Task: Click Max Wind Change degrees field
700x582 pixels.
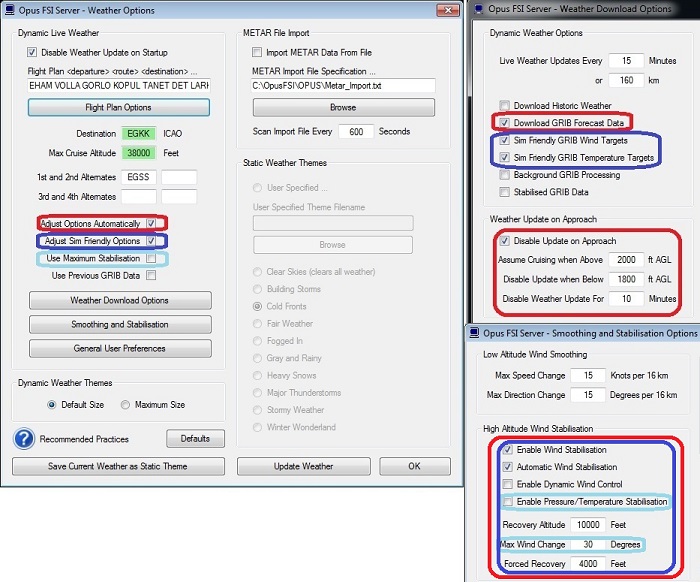Action: (x=588, y=545)
